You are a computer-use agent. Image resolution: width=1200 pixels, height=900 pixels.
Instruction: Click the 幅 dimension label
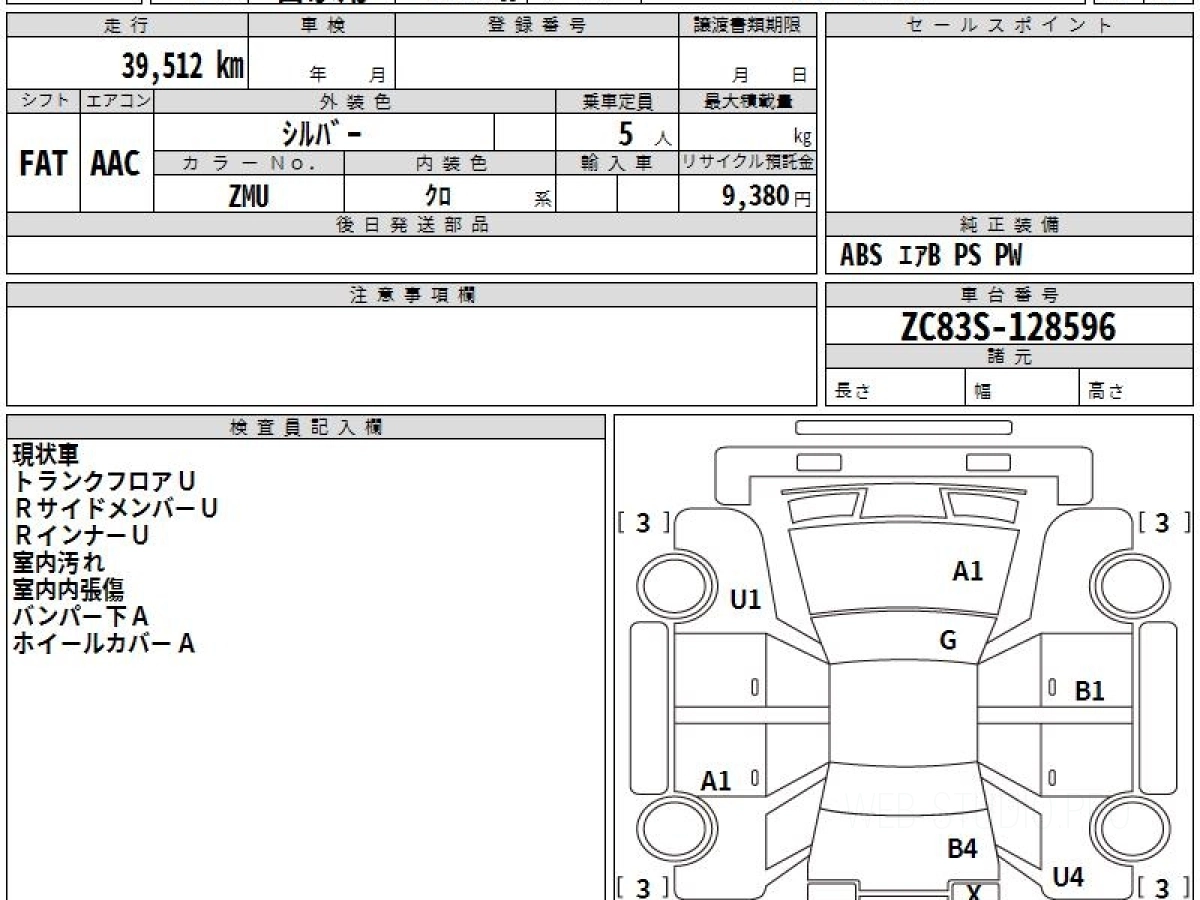983,392
